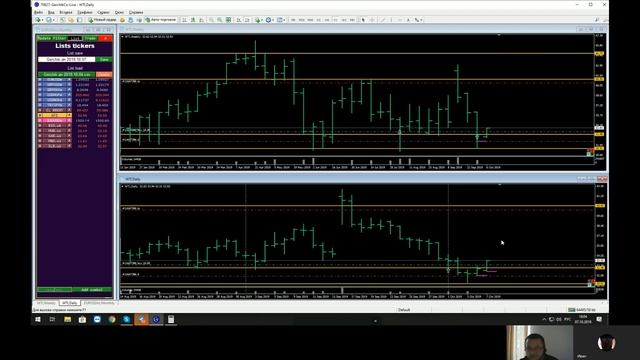Select the text 'A' drawing tool

[408, 20]
